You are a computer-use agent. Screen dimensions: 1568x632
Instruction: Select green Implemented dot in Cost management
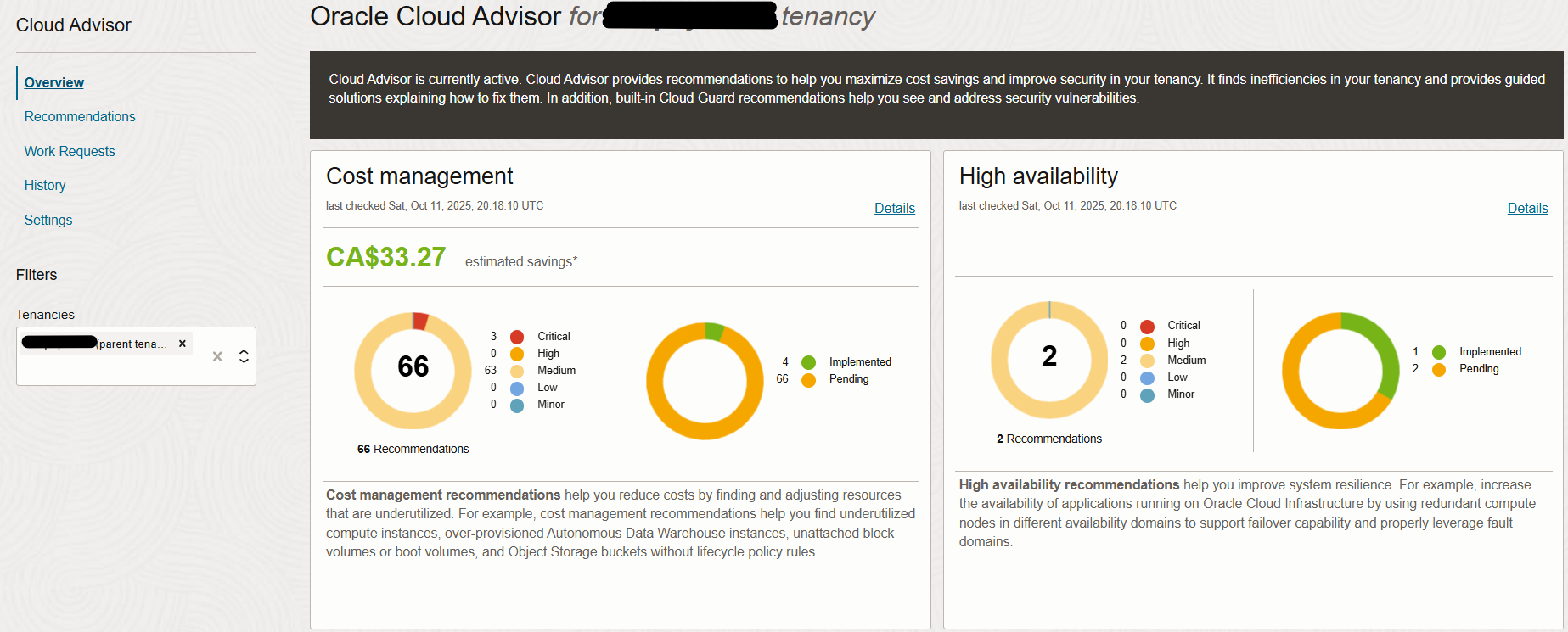[808, 362]
